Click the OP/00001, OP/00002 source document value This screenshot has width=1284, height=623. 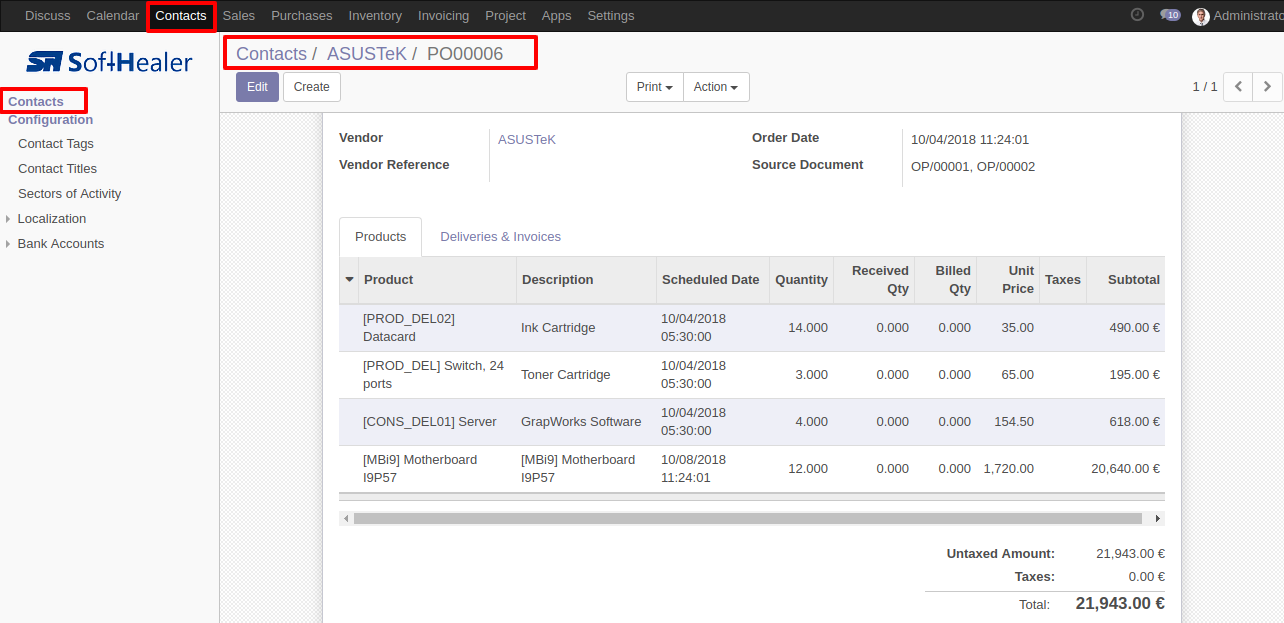973,167
